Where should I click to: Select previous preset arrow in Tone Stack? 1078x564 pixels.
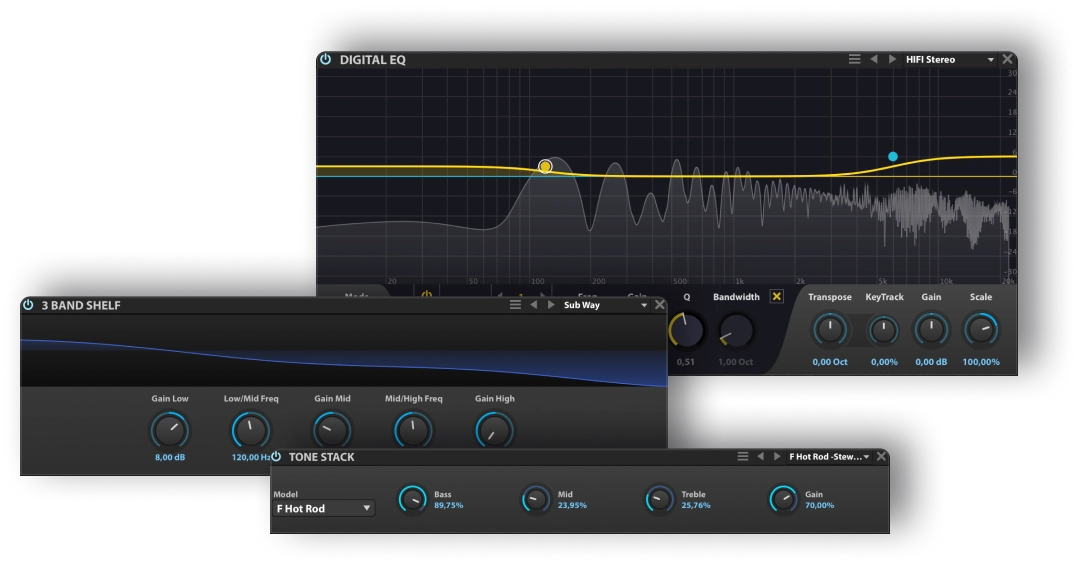pyautogui.click(x=760, y=457)
